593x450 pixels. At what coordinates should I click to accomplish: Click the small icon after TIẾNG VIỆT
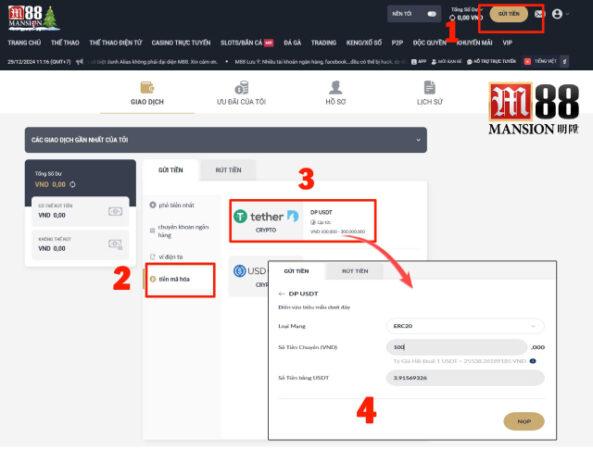564,61
